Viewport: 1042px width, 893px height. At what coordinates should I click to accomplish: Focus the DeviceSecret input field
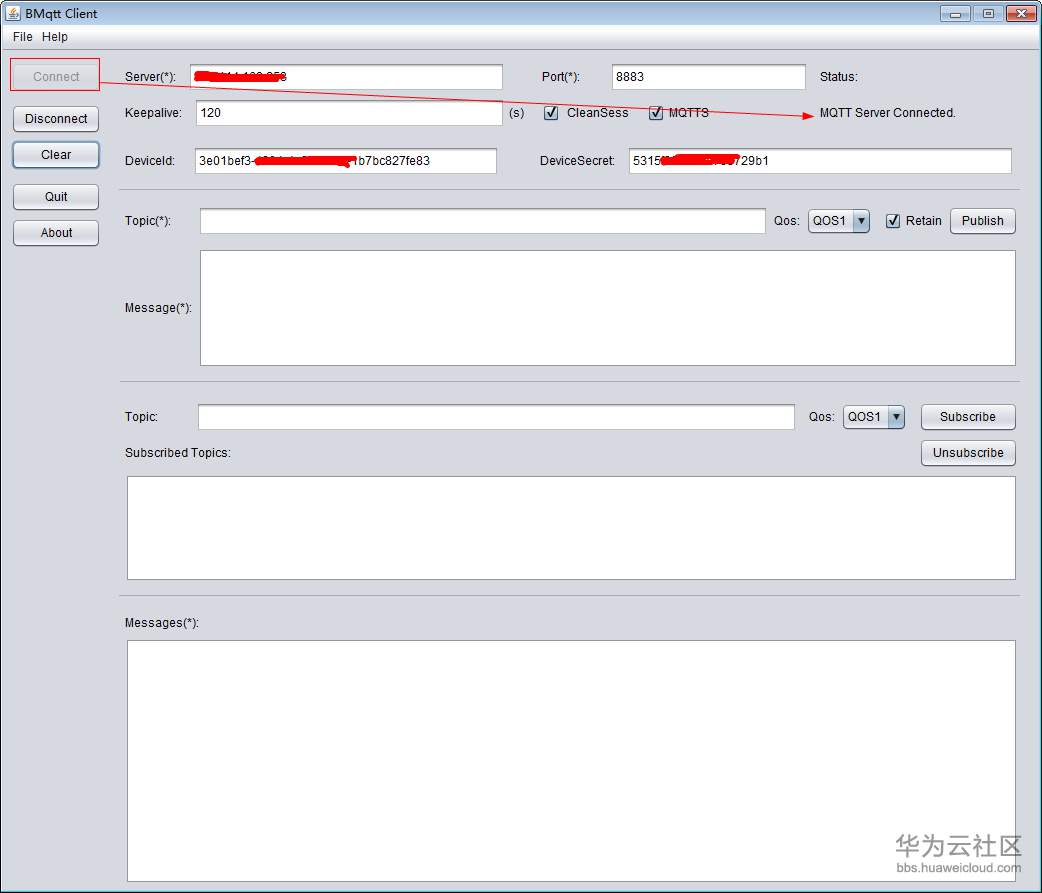pyautogui.click(x=820, y=161)
